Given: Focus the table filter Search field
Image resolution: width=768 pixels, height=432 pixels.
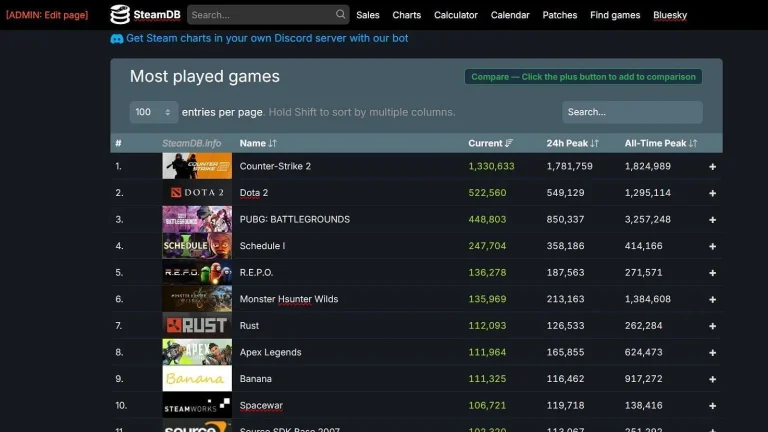Looking at the screenshot, I should pos(632,112).
